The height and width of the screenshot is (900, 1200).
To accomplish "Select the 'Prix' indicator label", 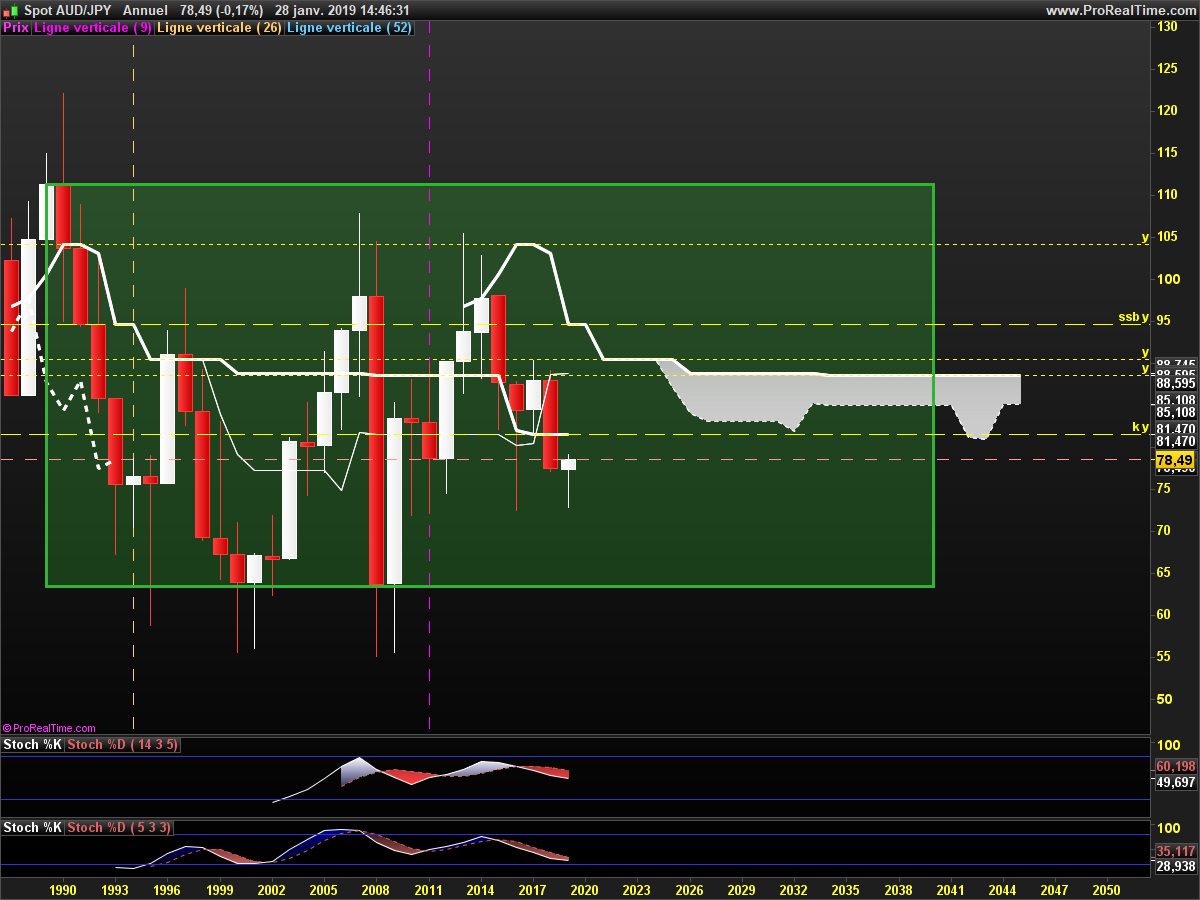I will point(15,28).
